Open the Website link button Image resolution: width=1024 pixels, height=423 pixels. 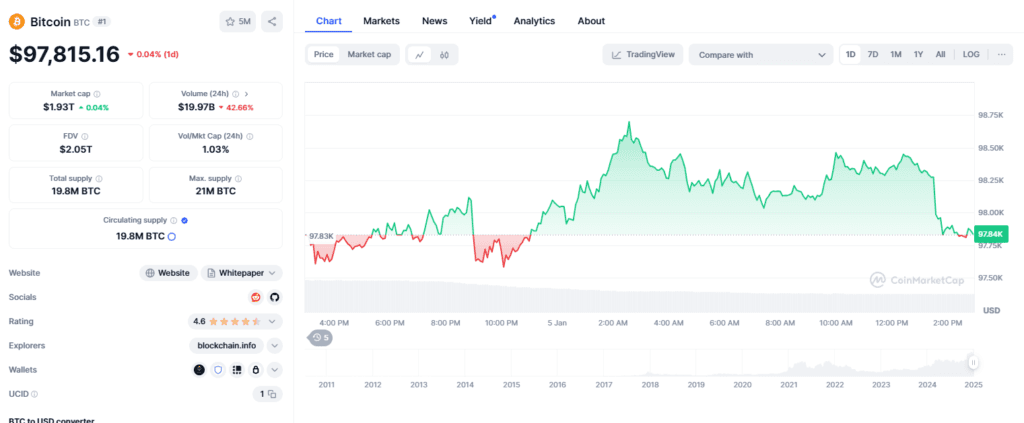(168, 273)
